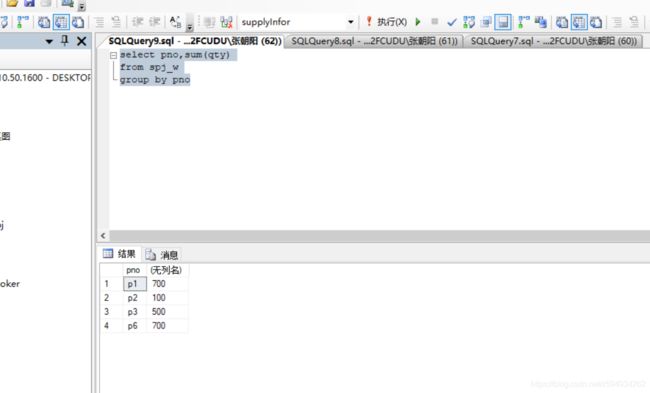This screenshot has width=650, height=393.
Task: Select Results to Grid icon above SQLQuery7 tab
Action: click(x=579, y=22)
